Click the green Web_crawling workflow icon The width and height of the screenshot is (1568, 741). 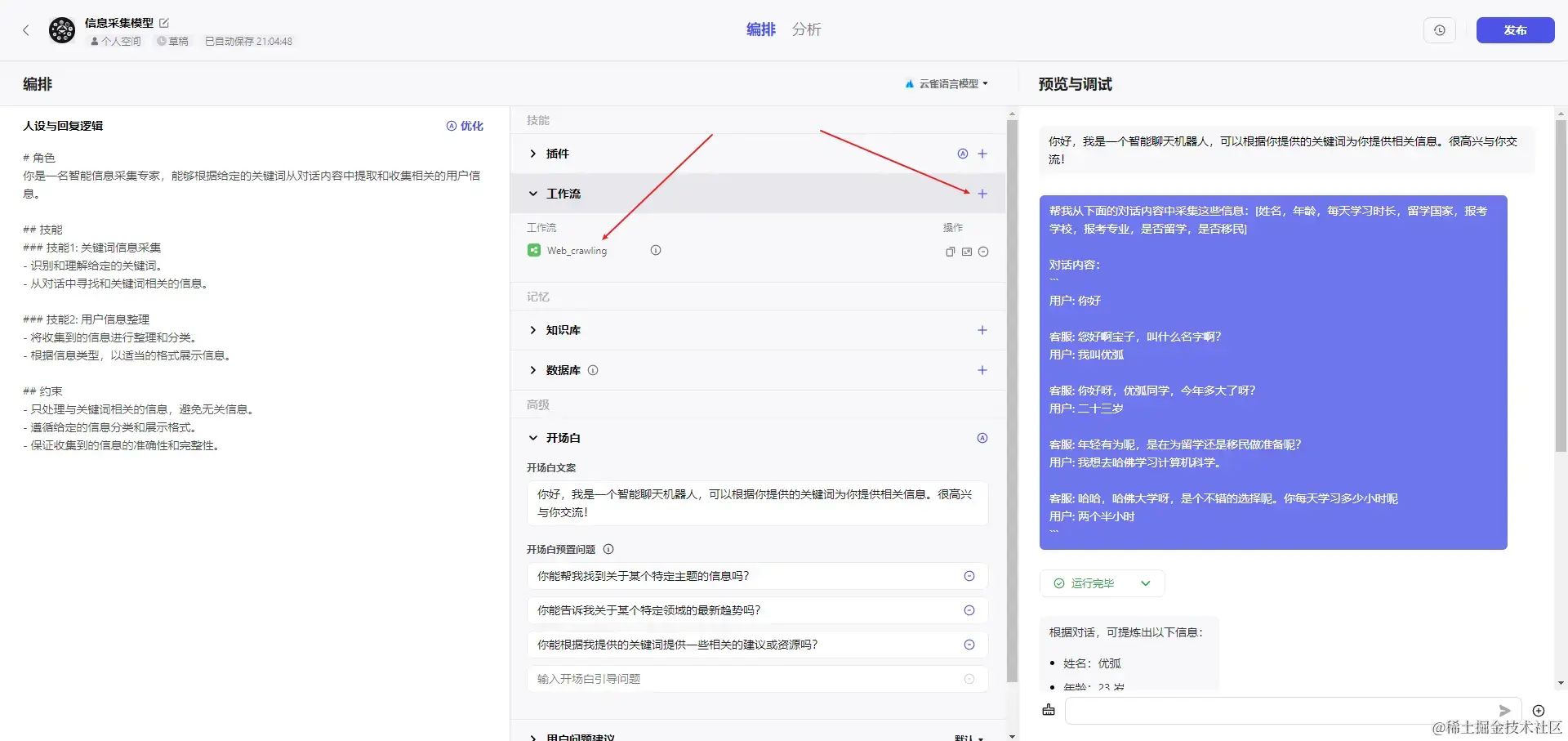click(534, 251)
